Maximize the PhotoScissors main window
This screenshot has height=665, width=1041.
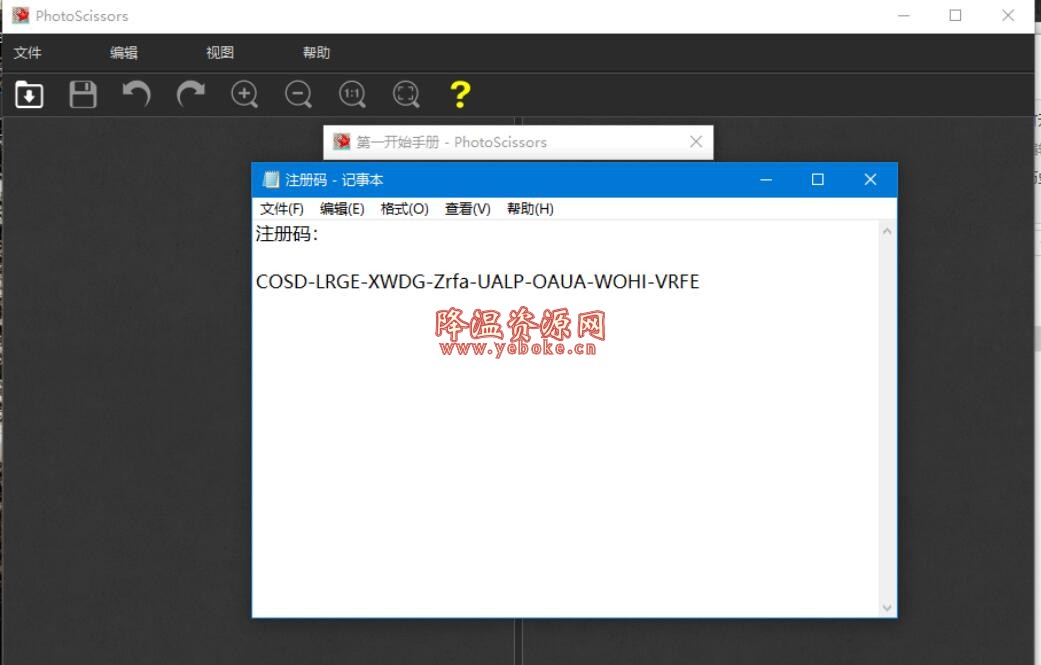click(x=955, y=15)
